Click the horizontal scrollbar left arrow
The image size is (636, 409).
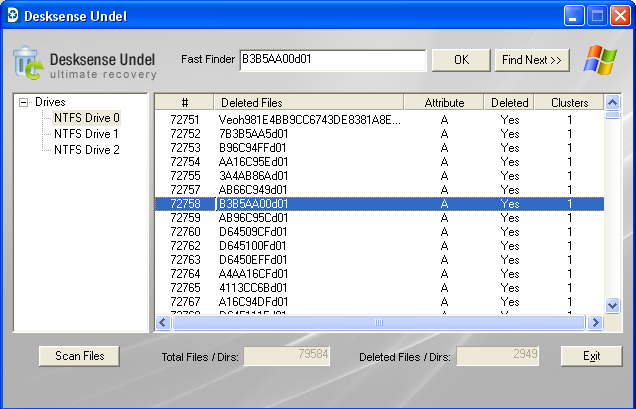pos(163,323)
